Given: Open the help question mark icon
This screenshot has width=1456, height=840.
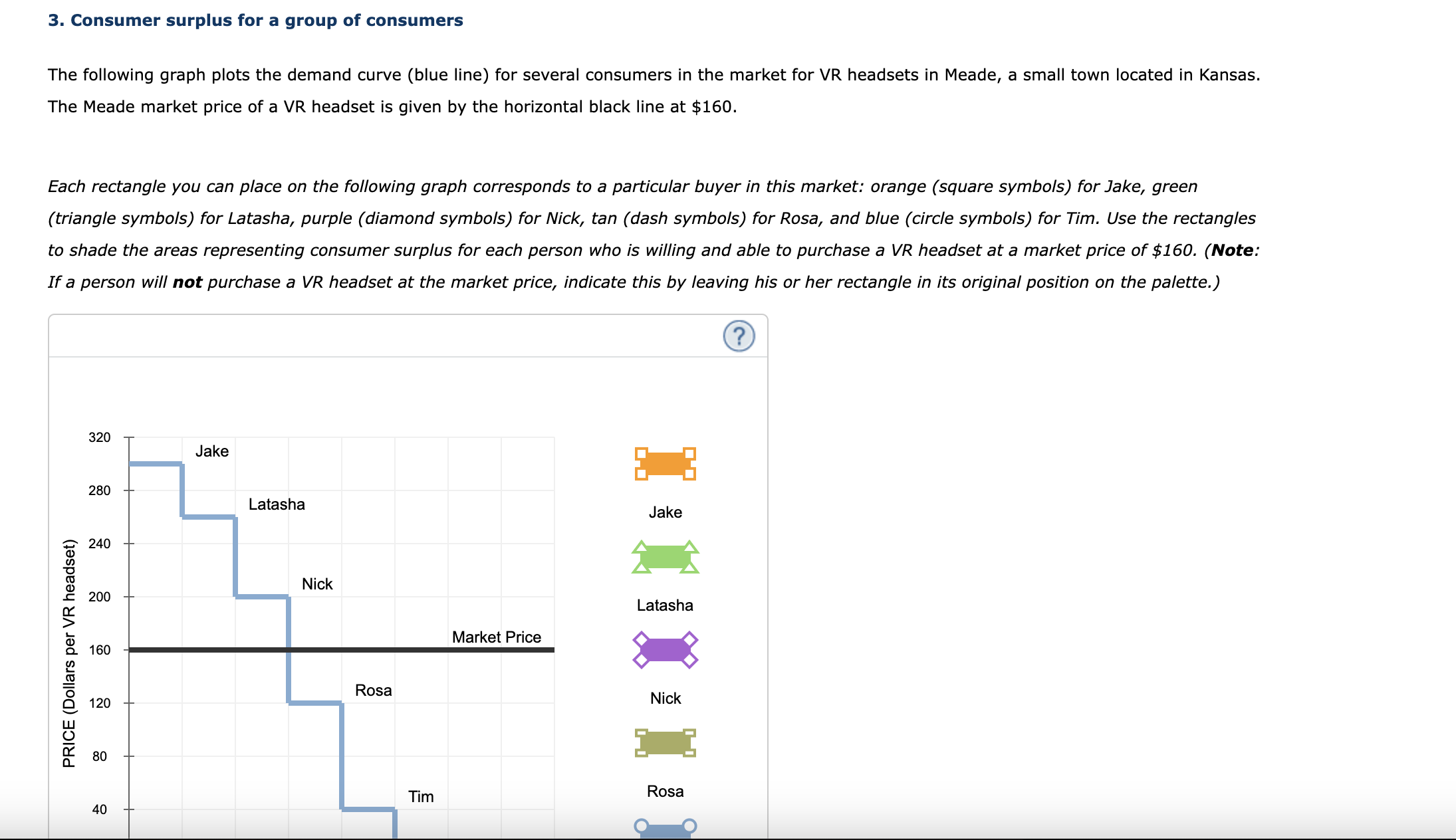Looking at the screenshot, I should (x=741, y=336).
